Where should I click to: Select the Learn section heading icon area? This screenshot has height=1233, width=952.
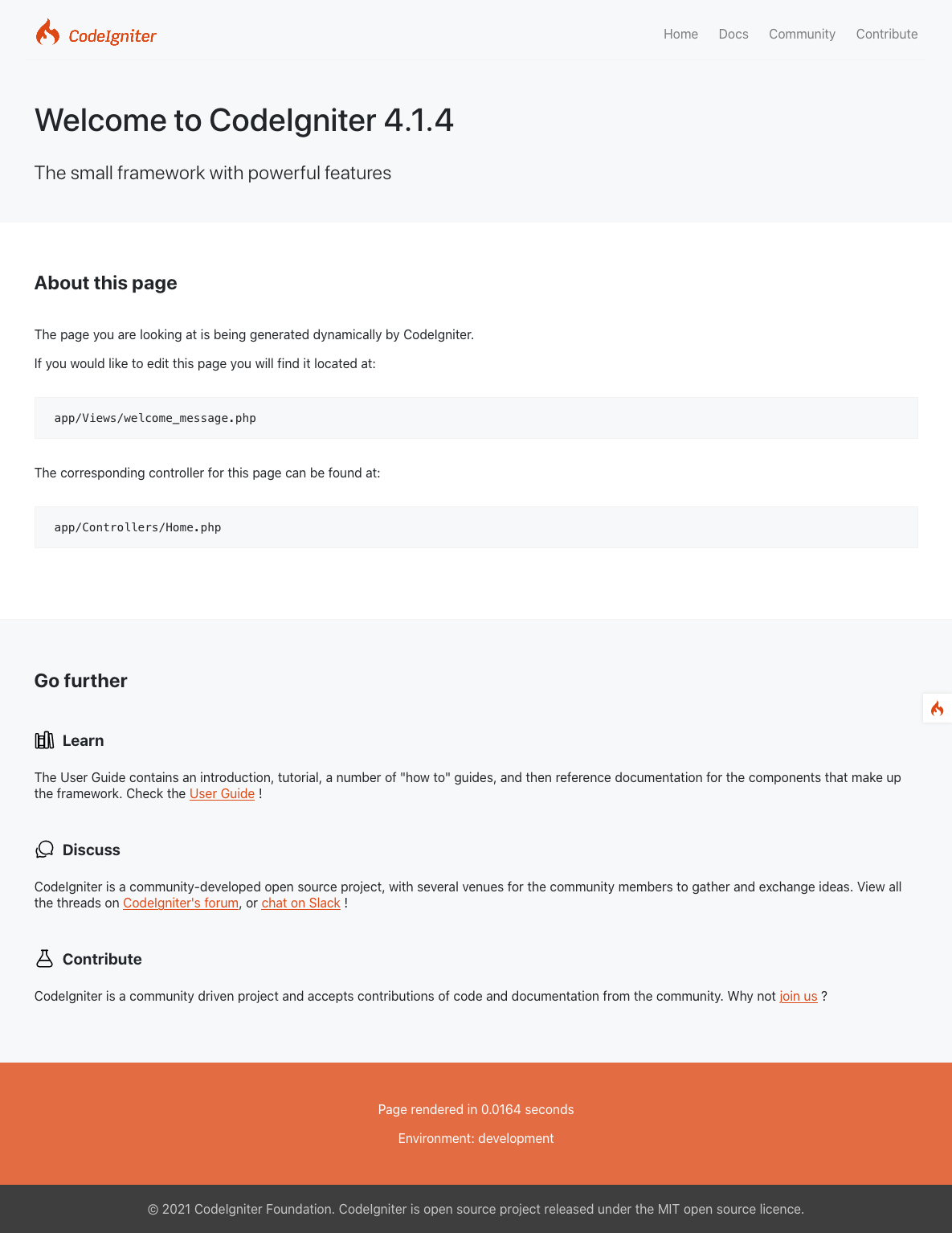pos(44,739)
